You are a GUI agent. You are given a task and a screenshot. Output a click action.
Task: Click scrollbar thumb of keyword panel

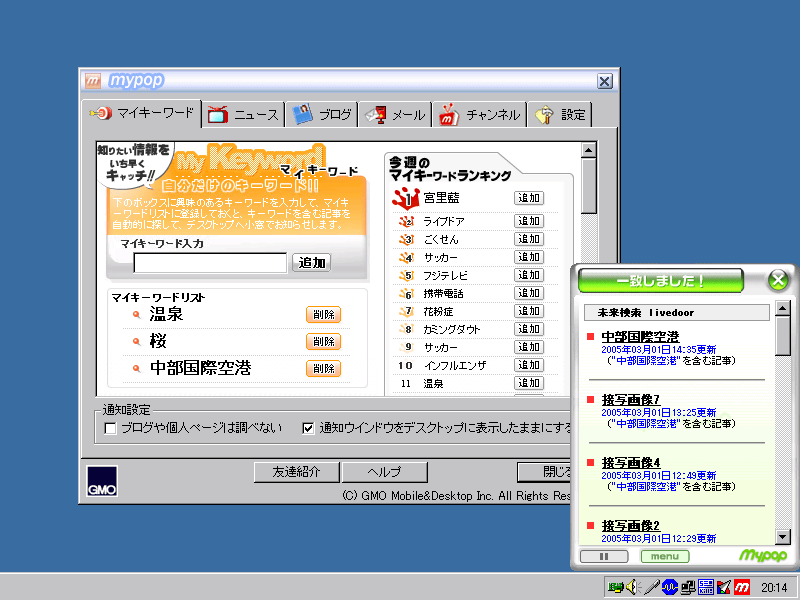click(x=589, y=186)
